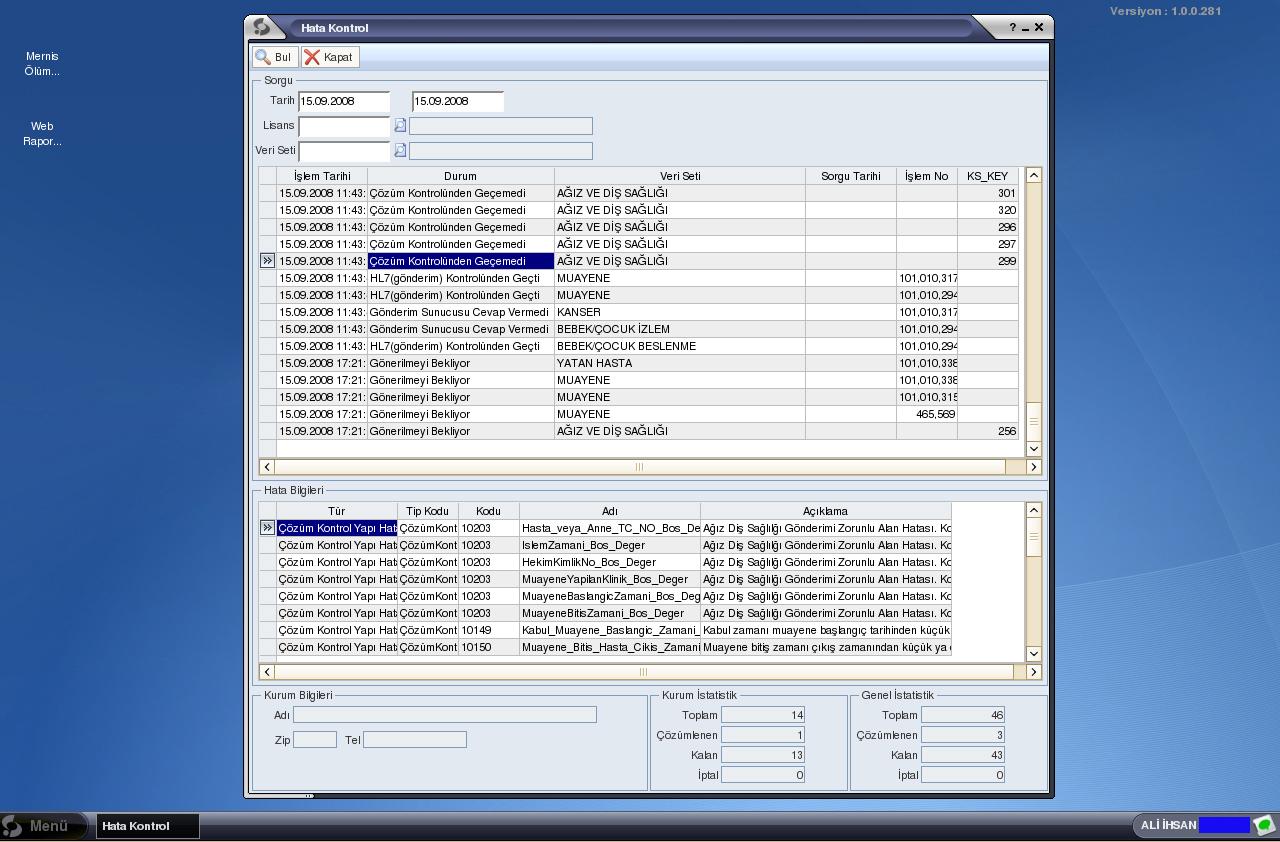
Task: Click error table scroll down arrow
Action: click(x=1034, y=654)
